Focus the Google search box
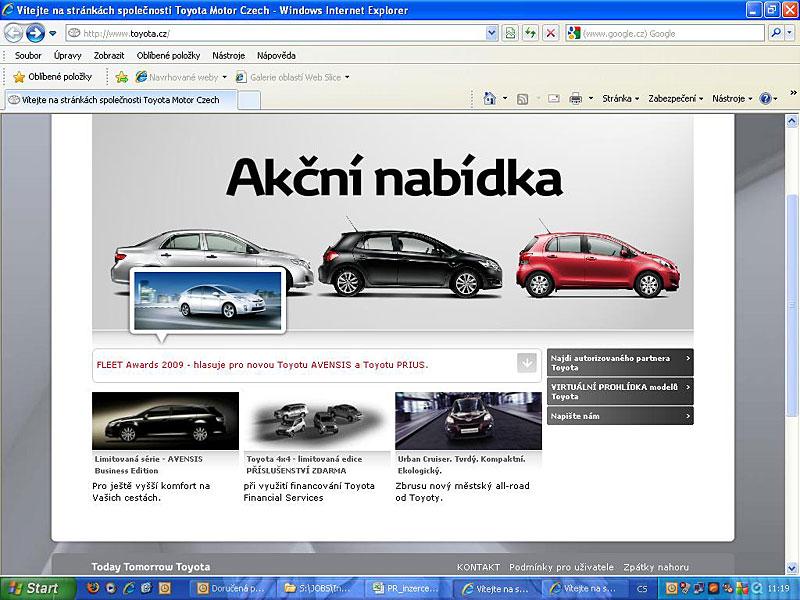 (671, 34)
